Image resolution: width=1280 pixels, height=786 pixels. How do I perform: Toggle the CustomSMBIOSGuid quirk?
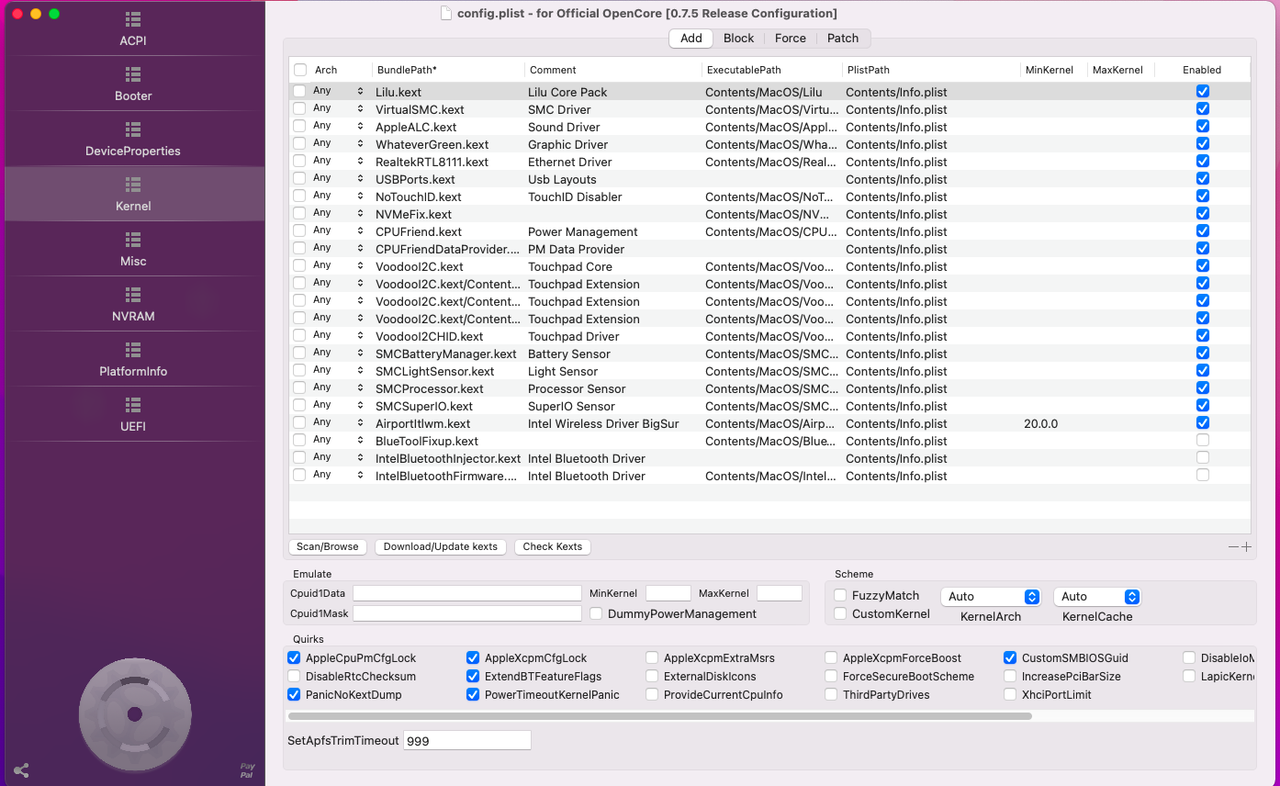pyautogui.click(x=1010, y=658)
